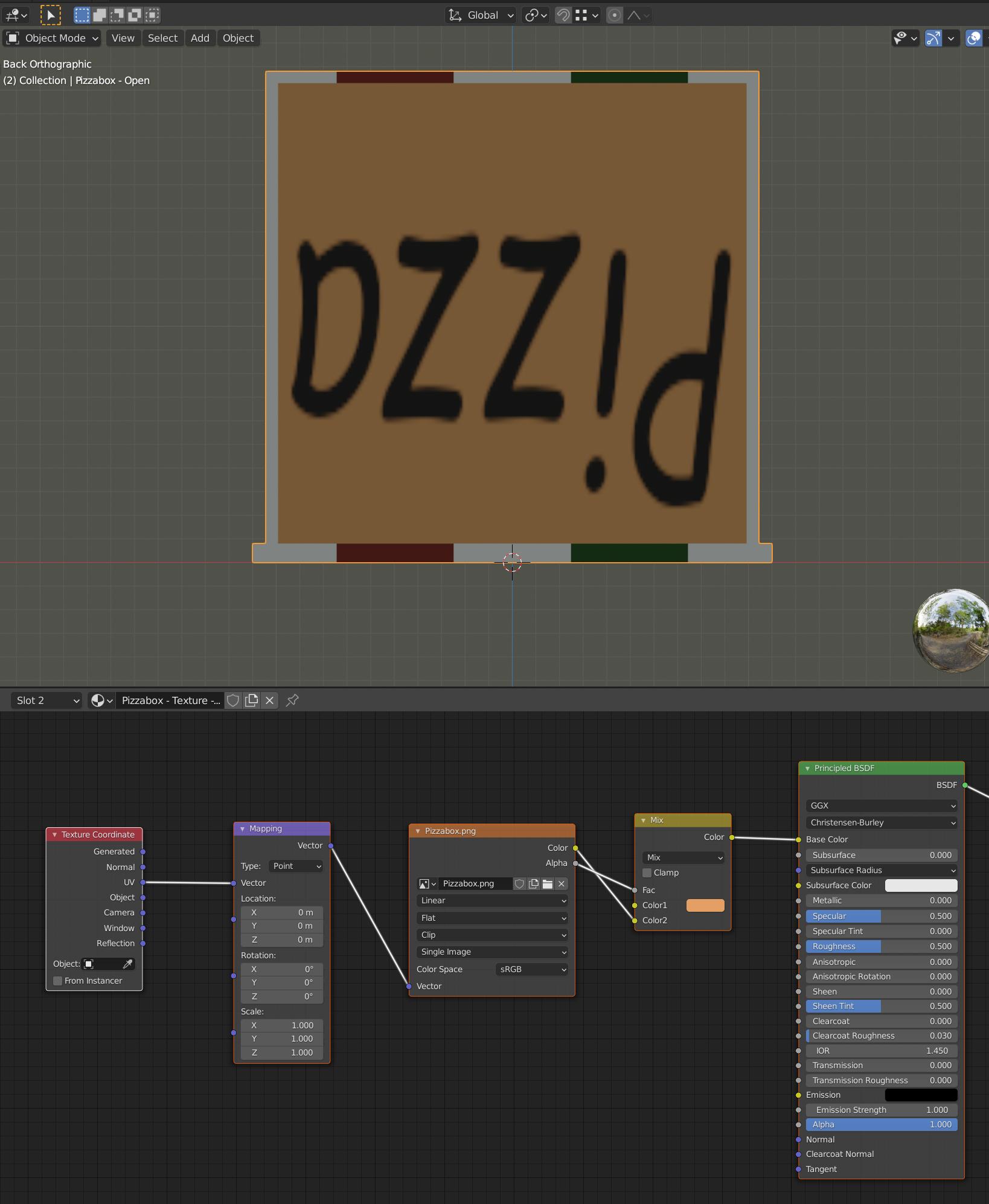Open the Flat projection dropdown
Image resolution: width=989 pixels, height=1204 pixels.
[x=492, y=918]
